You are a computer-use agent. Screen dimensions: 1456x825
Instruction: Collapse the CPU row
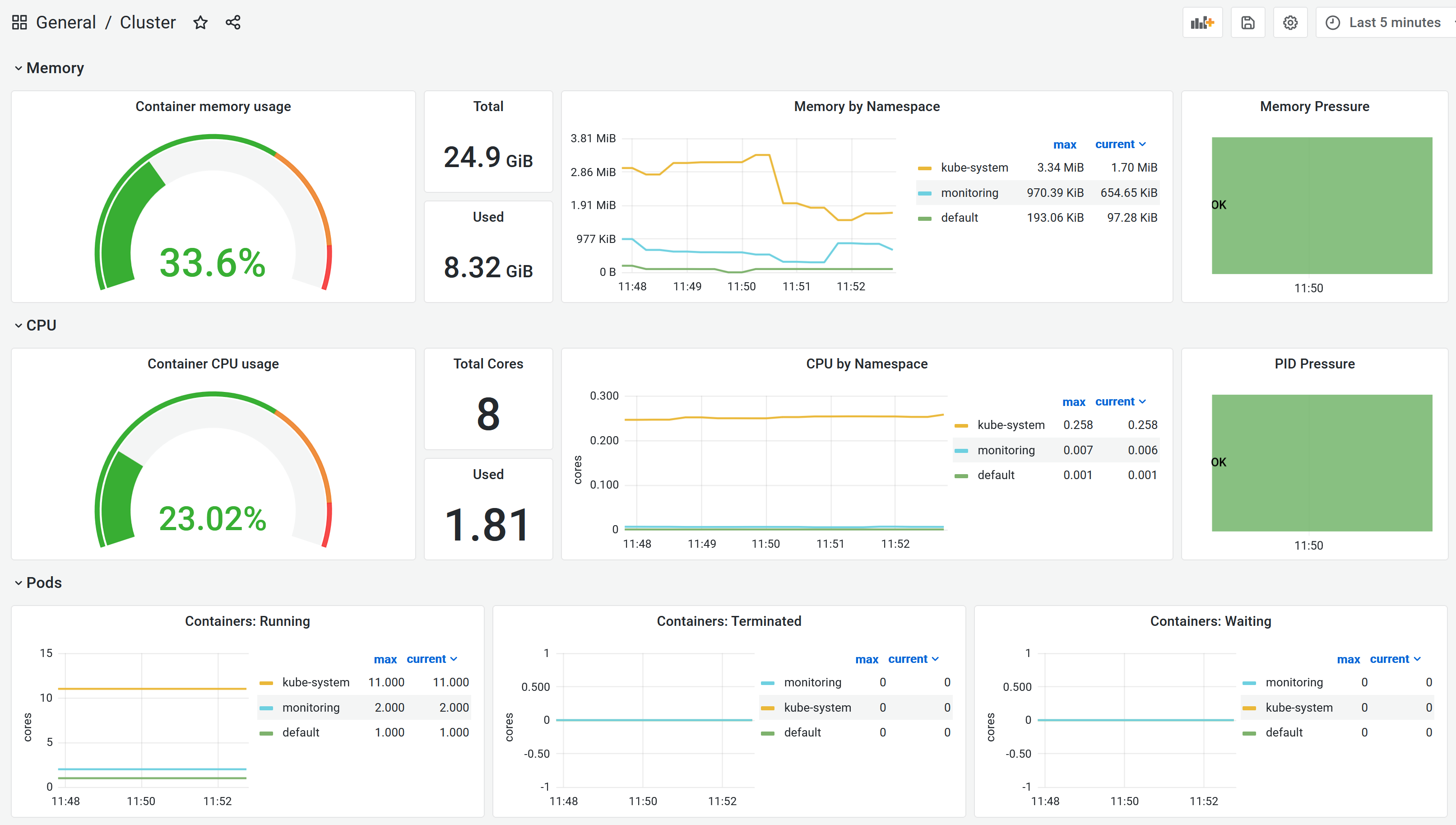pos(35,325)
